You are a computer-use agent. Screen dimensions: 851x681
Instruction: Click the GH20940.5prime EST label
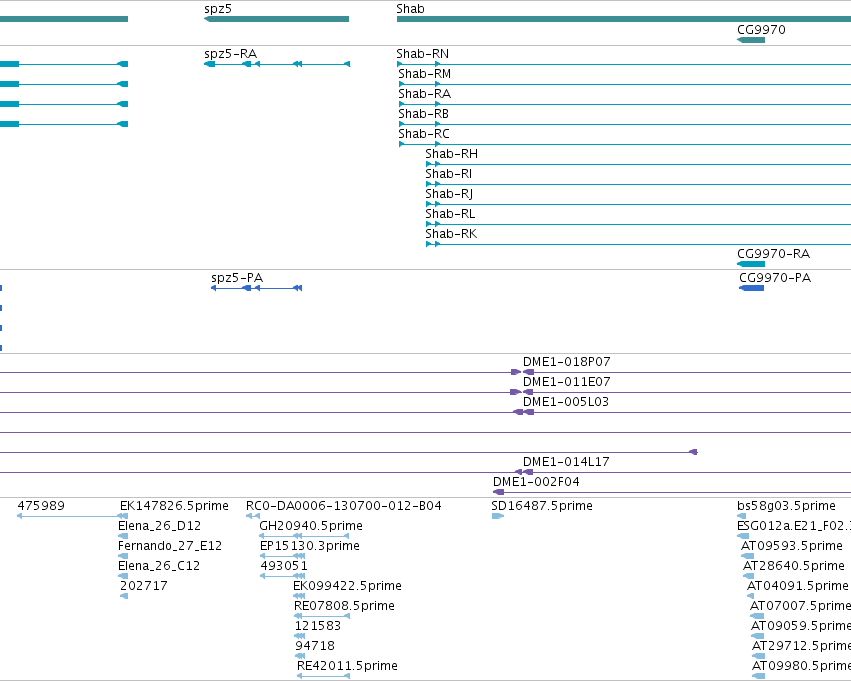(x=311, y=526)
